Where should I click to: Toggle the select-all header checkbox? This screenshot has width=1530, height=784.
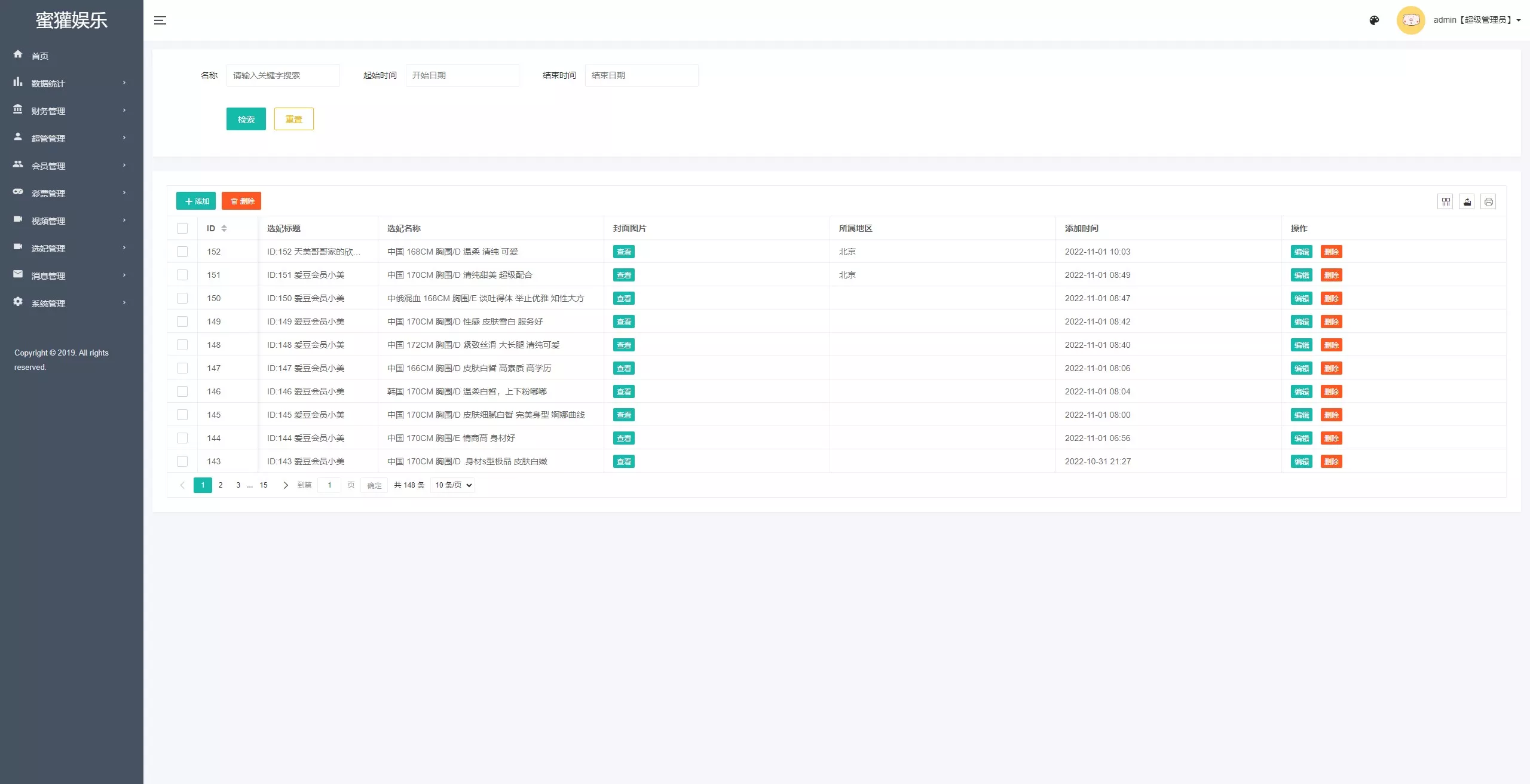[x=182, y=228]
